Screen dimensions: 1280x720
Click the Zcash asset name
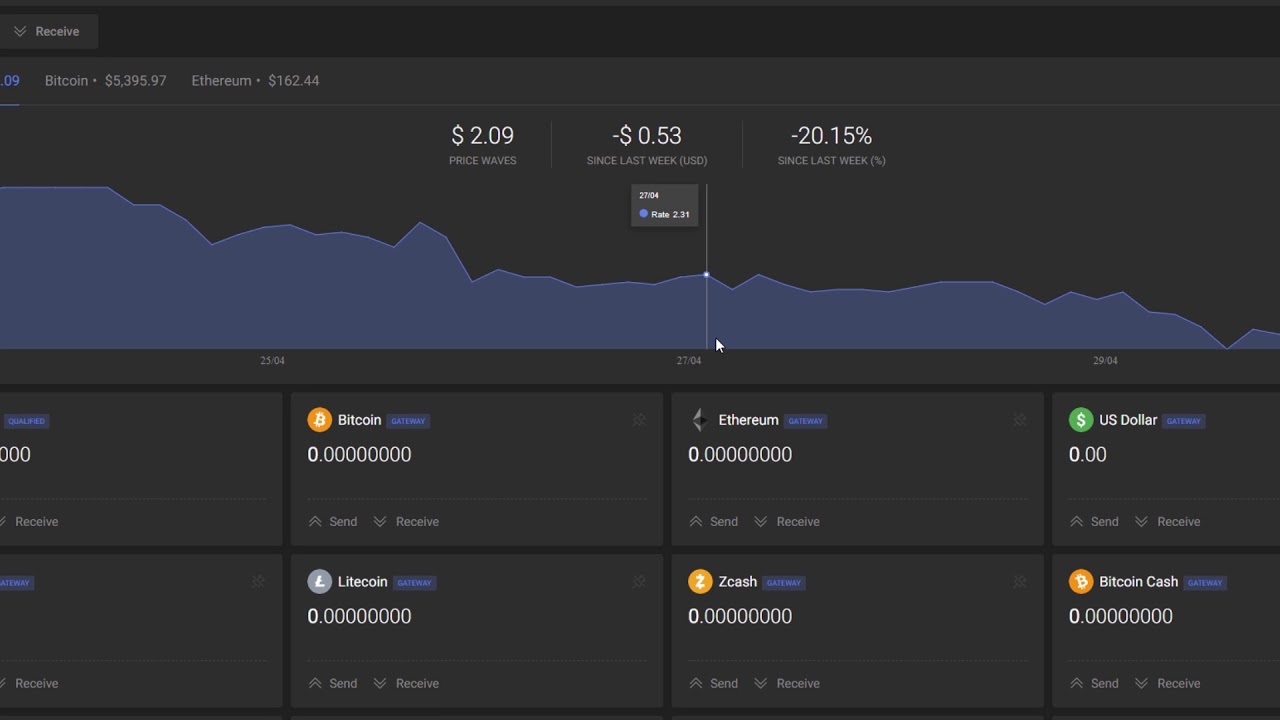[738, 582]
